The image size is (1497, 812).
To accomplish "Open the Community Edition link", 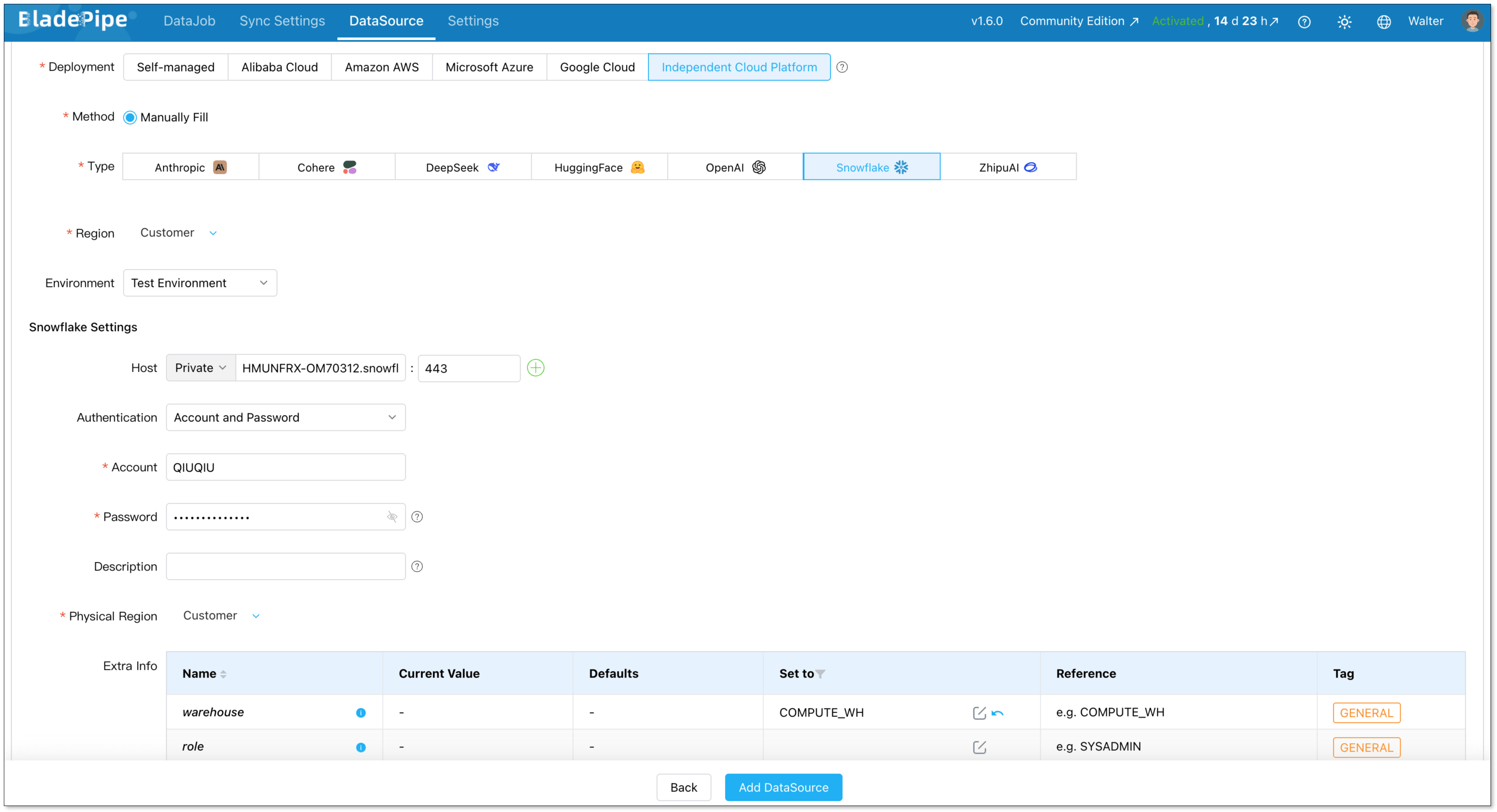I will pyautogui.click(x=1079, y=21).
